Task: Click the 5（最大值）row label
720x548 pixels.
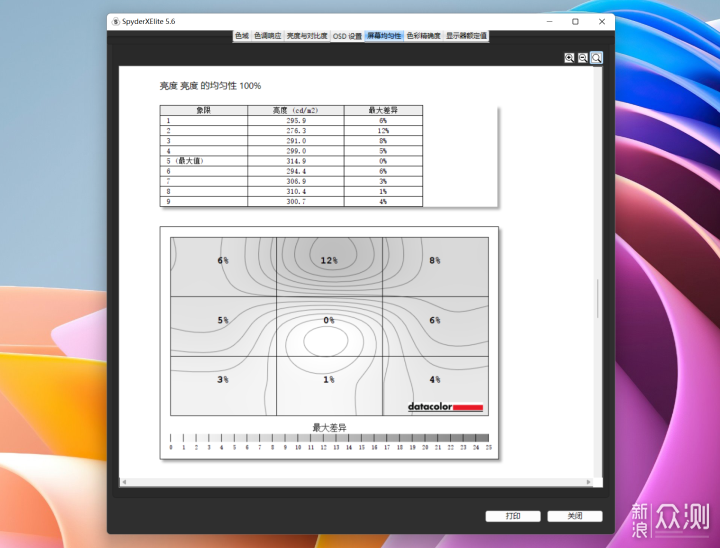Action: pos(185,161)
